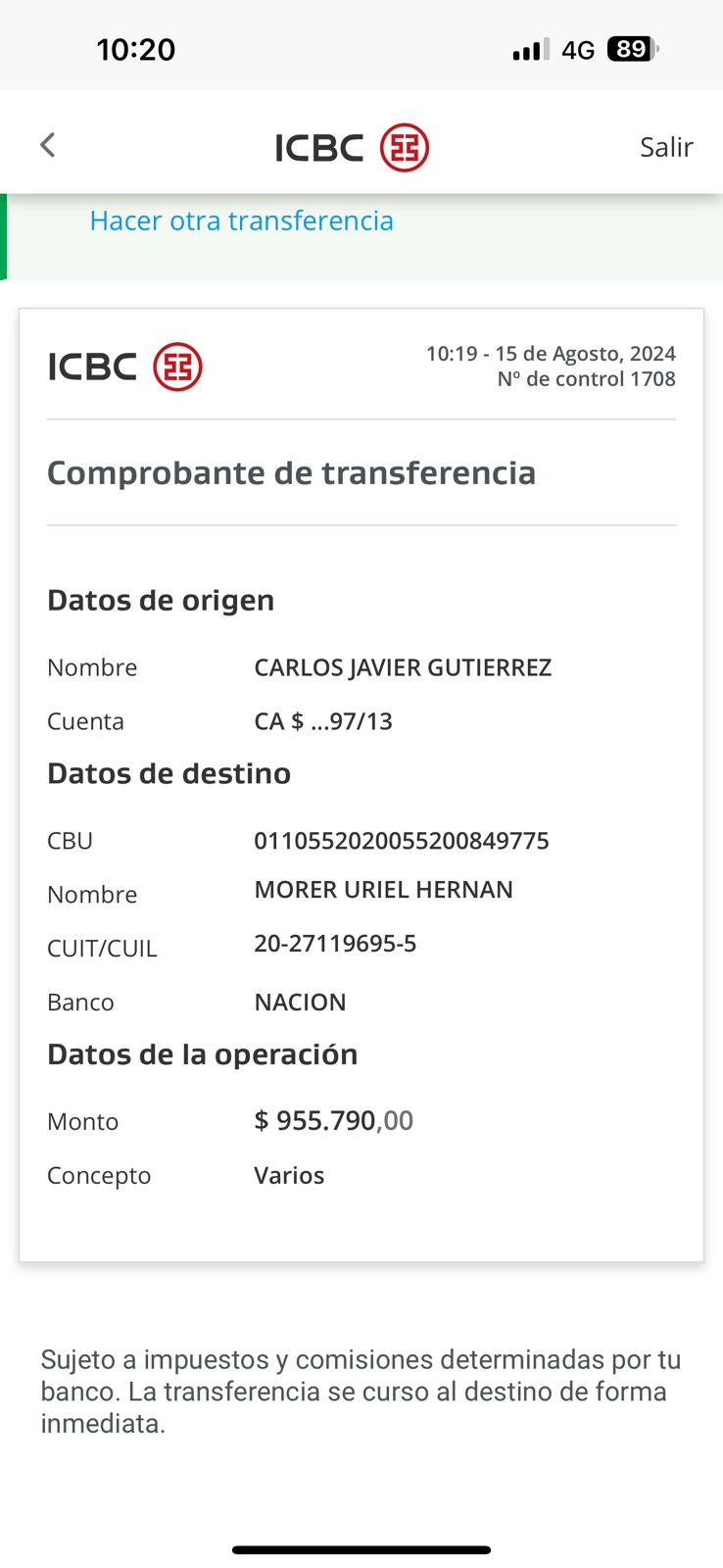The image size is (723, 1568).
Task: Tap the 4G network indicator
Action: pos(578,50)
